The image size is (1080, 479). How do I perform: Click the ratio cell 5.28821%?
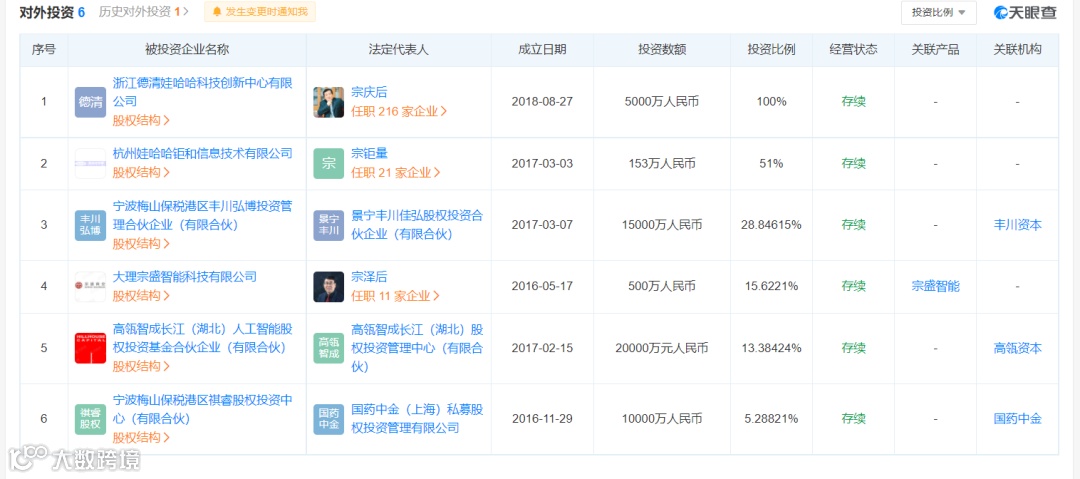pyautogui.click(x=771, y=418)
